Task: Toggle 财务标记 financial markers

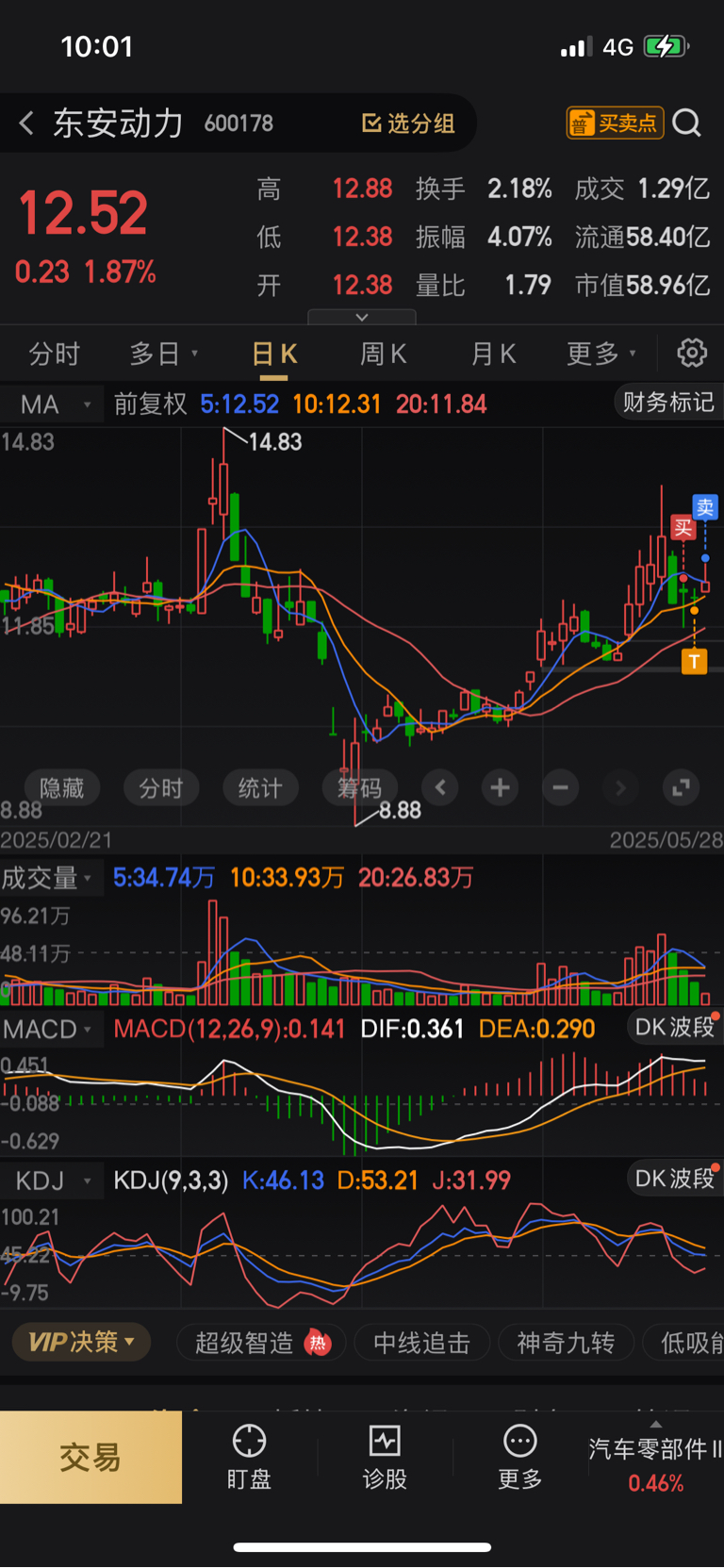Action: (668, 403)
